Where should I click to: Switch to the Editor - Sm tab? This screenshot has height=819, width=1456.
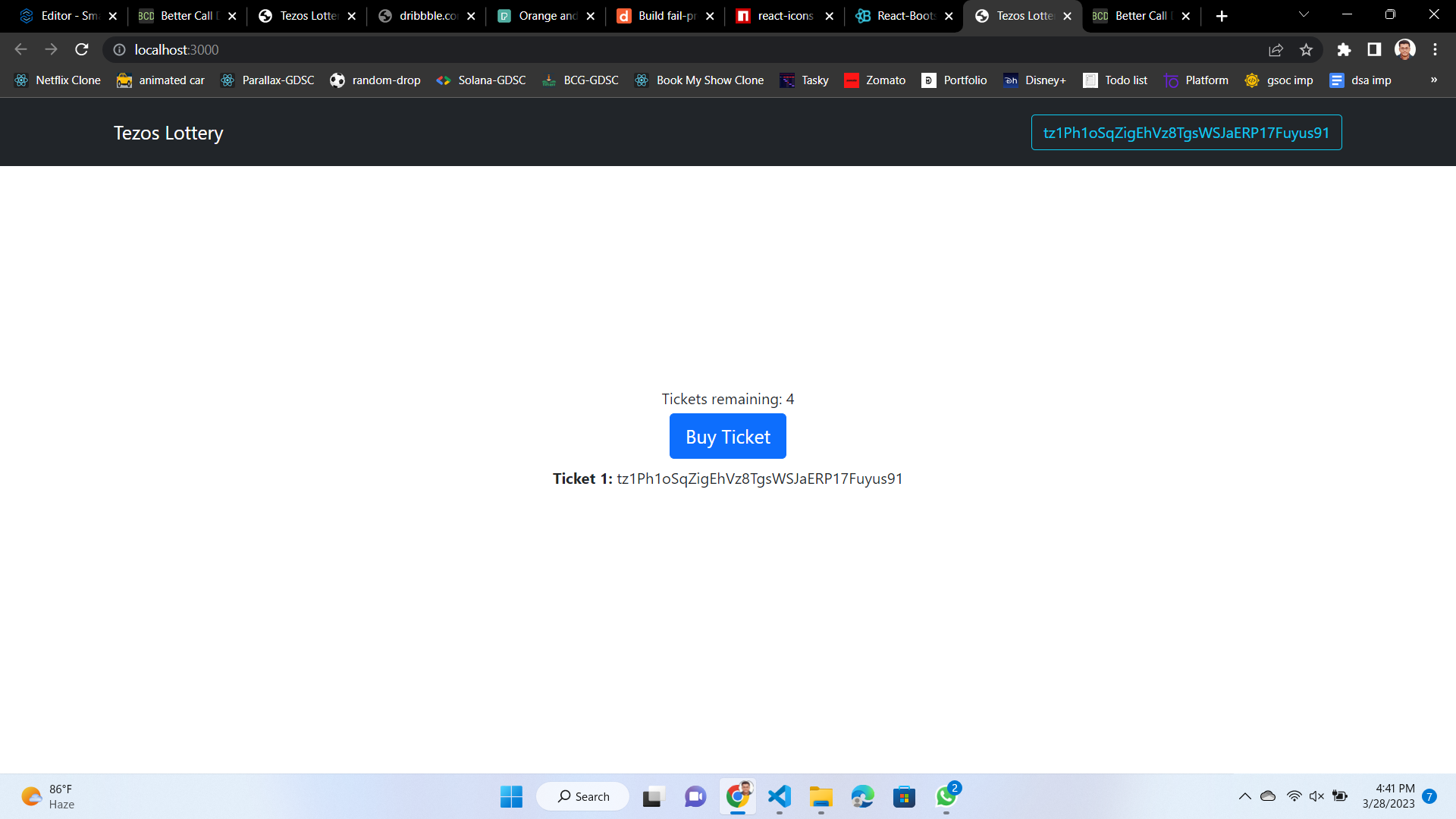point(68,16)
